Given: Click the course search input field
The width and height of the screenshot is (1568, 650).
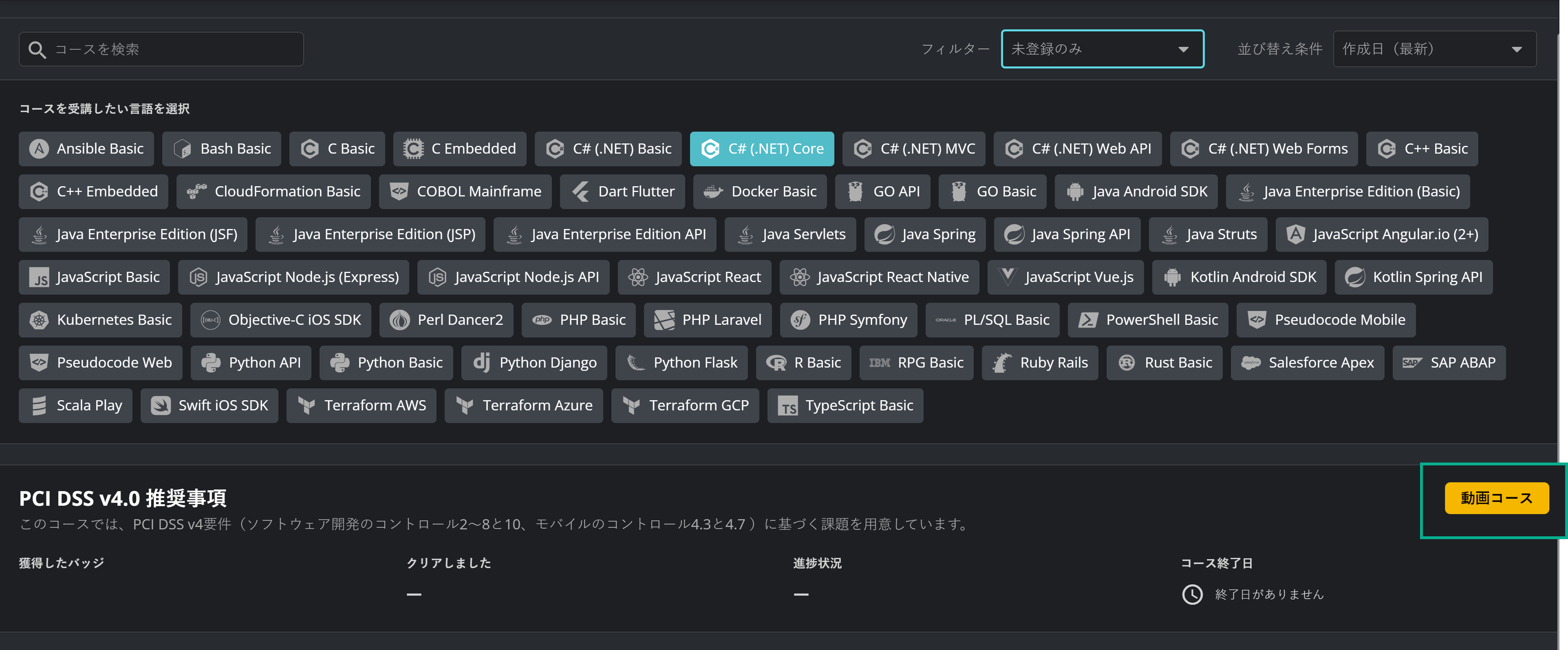Looking at the screenshot, I should [x=161, y=49].
